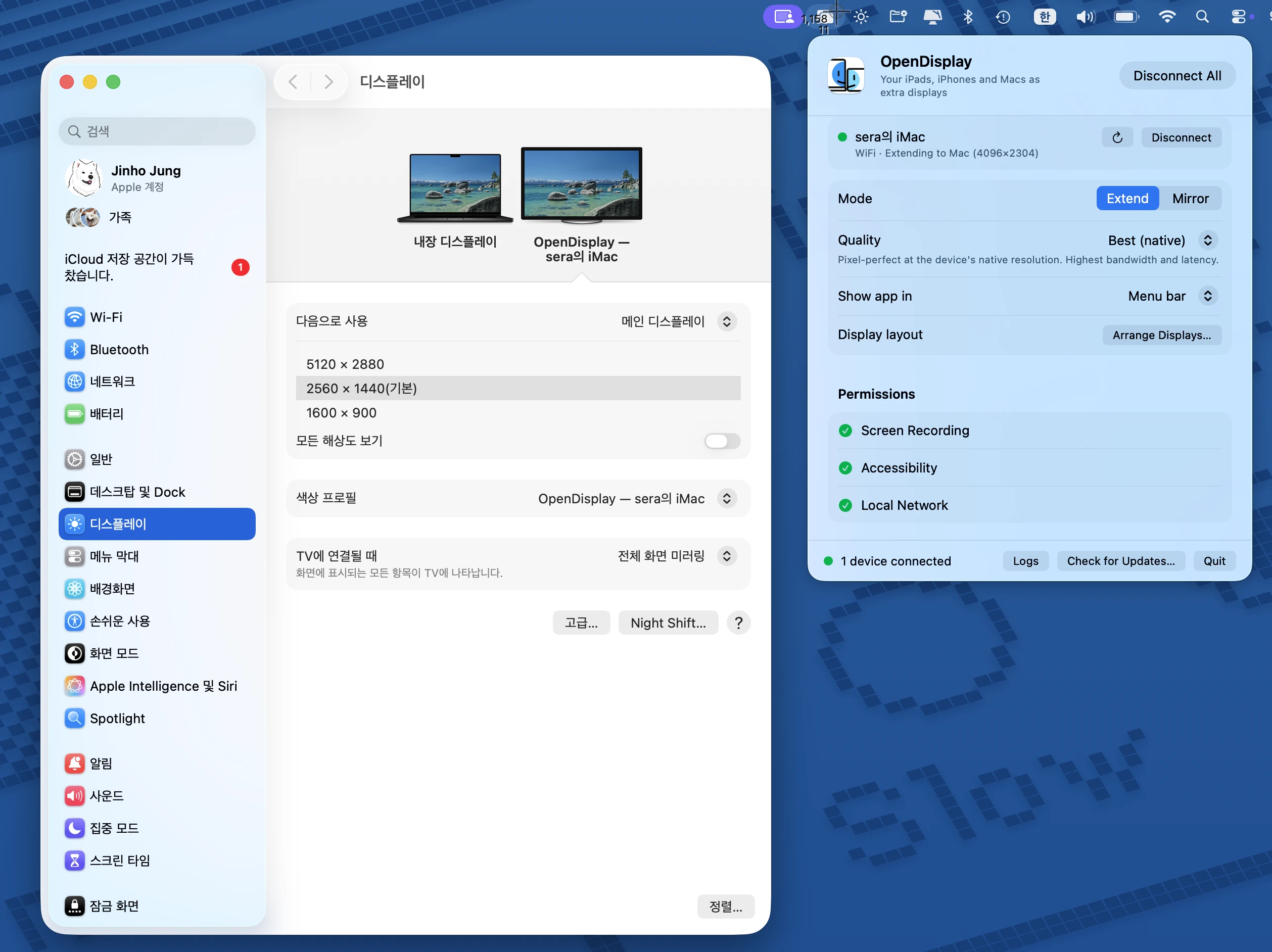The width and height of the screenshot is (1272, 952).
Task: Click the 검색 search field
Action: (x=157, y=132)
